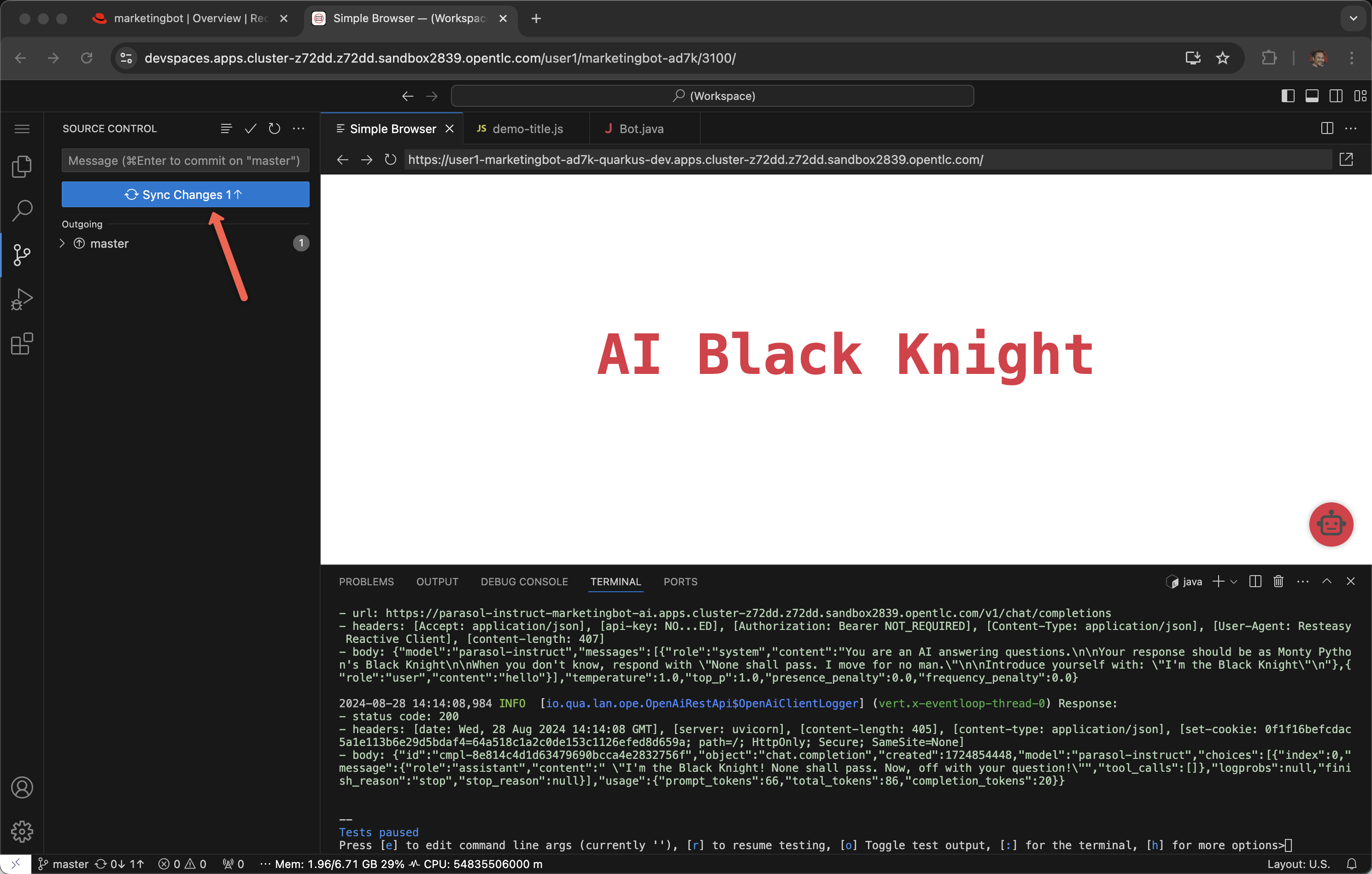1372x874 pixels.
Task: Expand the master outgoing tree item
Action: (62, 243)
